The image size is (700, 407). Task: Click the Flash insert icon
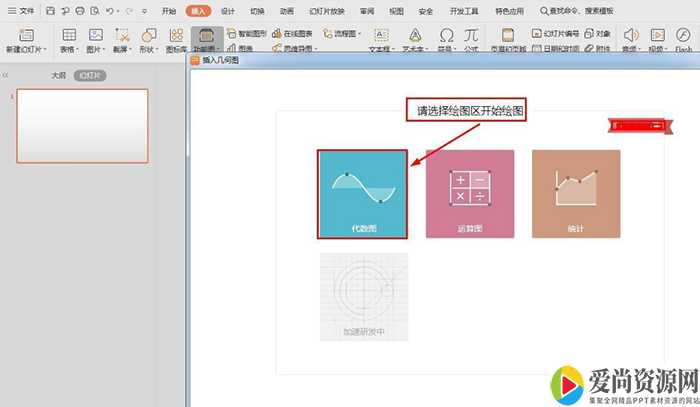[x=684, y=34]
